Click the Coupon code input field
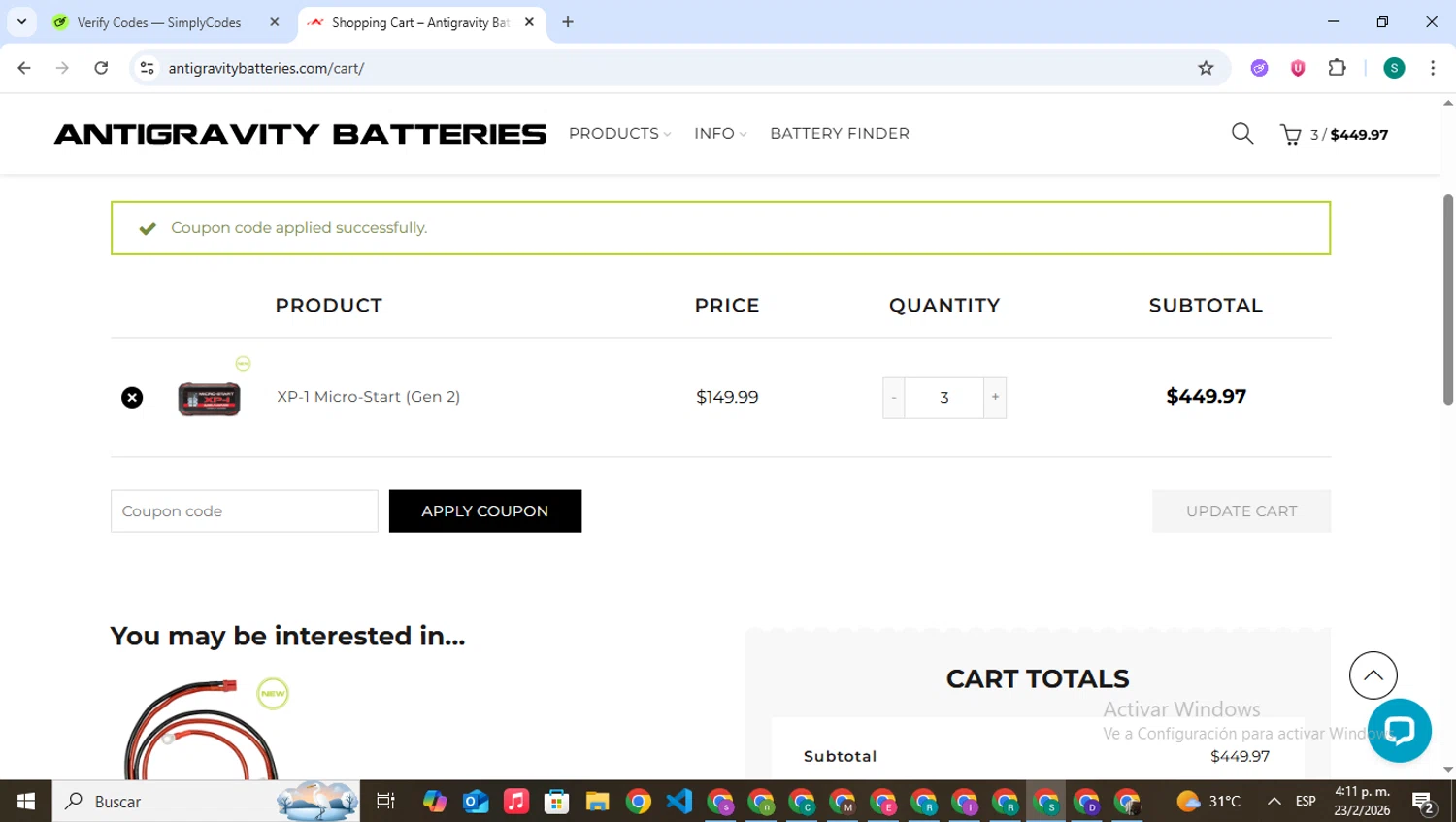Image resolution: width=1456 pixels, height=822 pixels. coord(245,511)
